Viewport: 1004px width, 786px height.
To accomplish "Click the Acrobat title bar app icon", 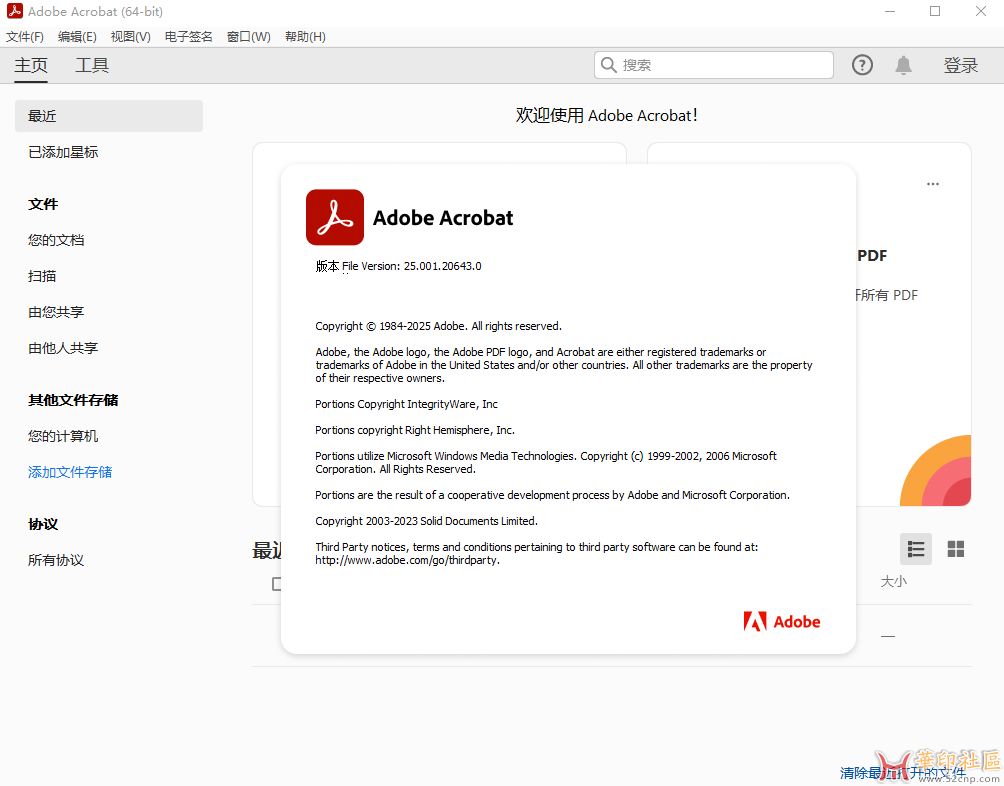I will pyautogui.click(x=15, y=11).
